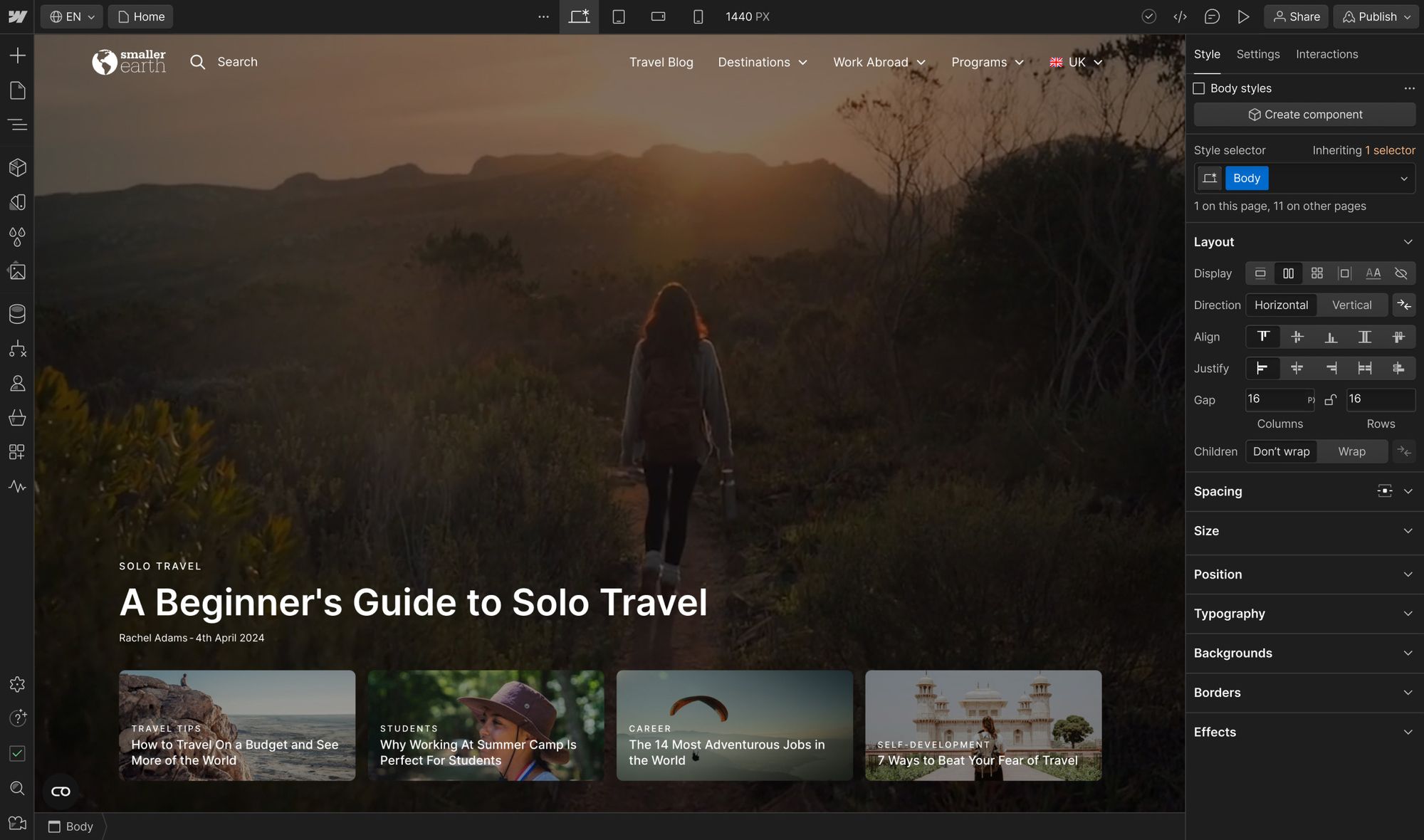Image resolution: width=1424 pixels, height=840 pixels.
Task: Switch to the Settings tab
Action: [x=1257, y=54]
